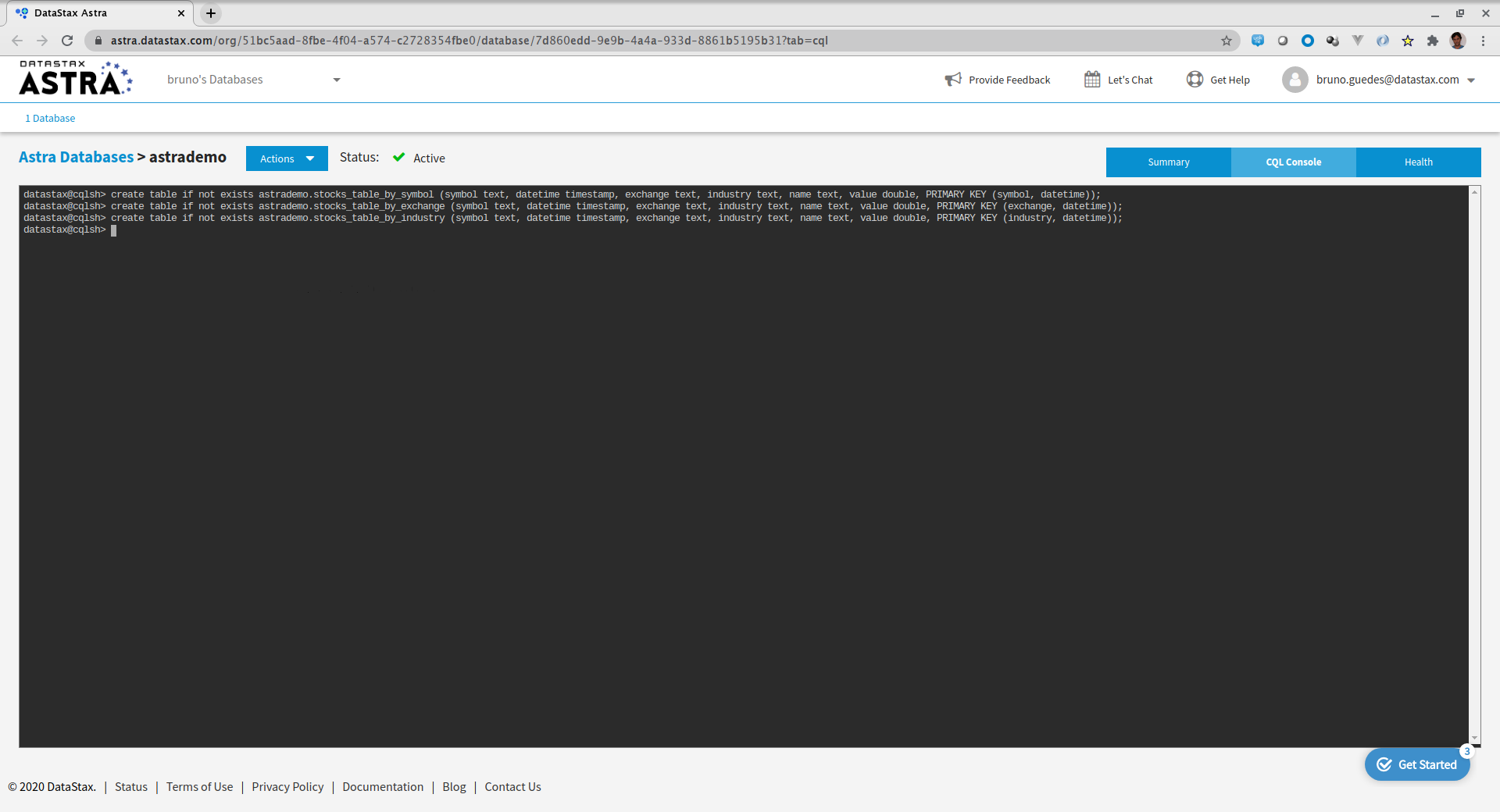Expand bruno's Databases selector
This screenshot has height=812, width=1500.
254,80
